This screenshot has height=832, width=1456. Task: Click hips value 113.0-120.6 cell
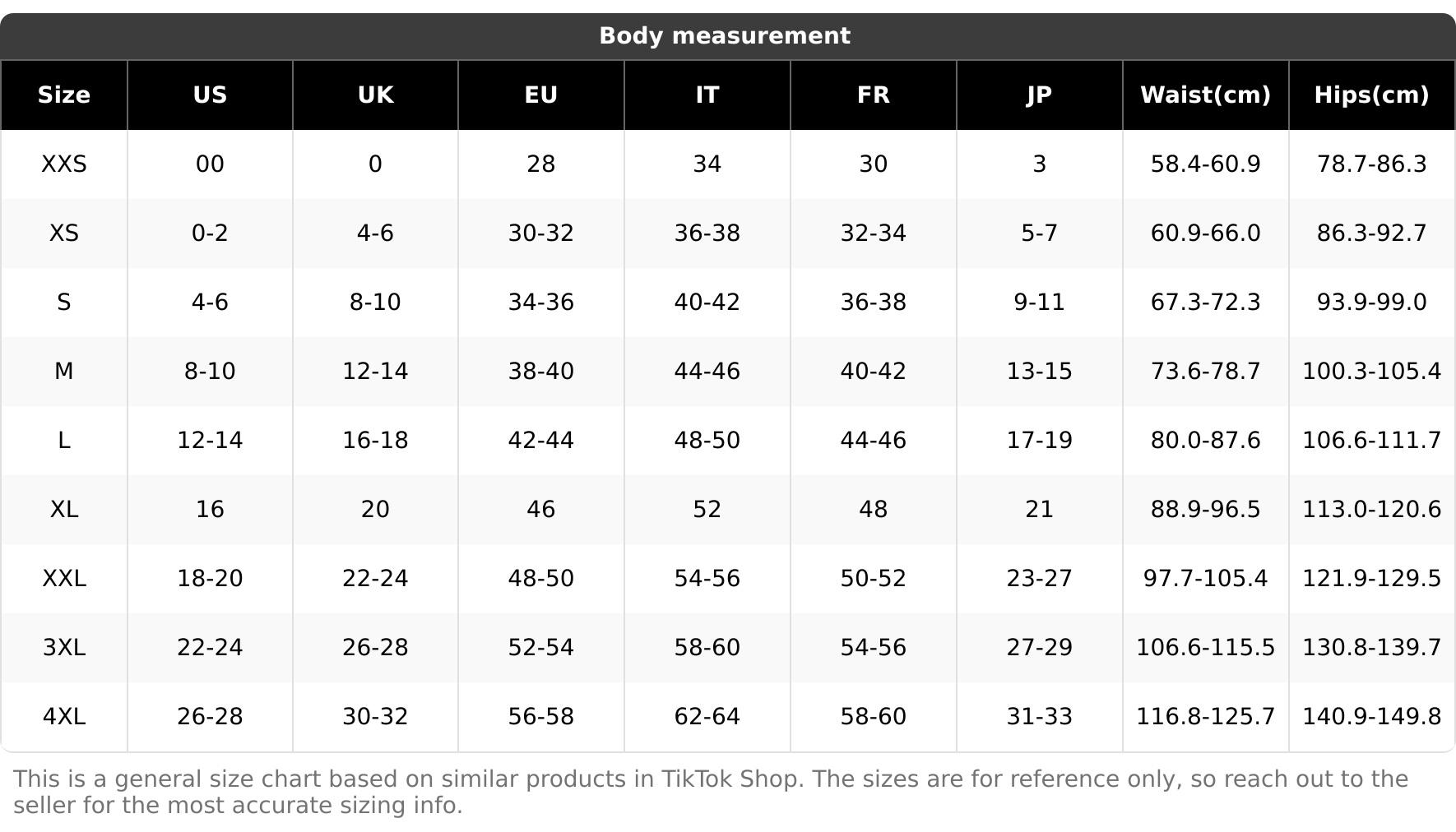(x=1371, y=510)
